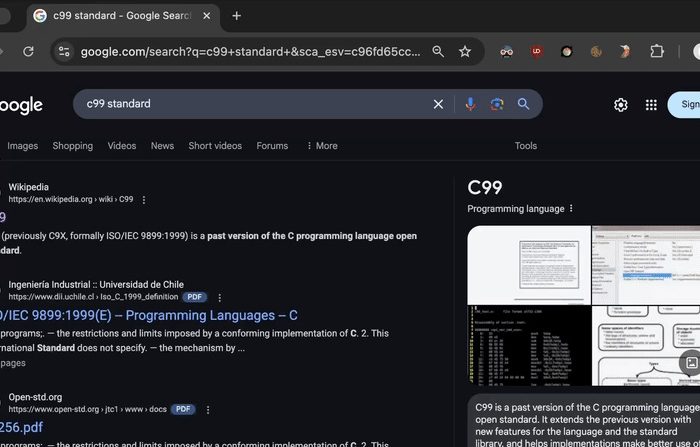Open a new browser tab
Image resolution: width=700 pixels, height=447 pixels.
237,16
